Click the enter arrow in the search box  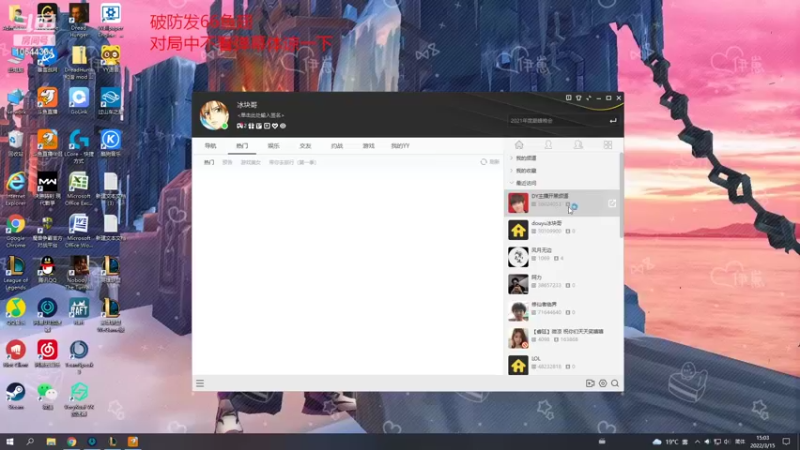(x=613, y=121)
